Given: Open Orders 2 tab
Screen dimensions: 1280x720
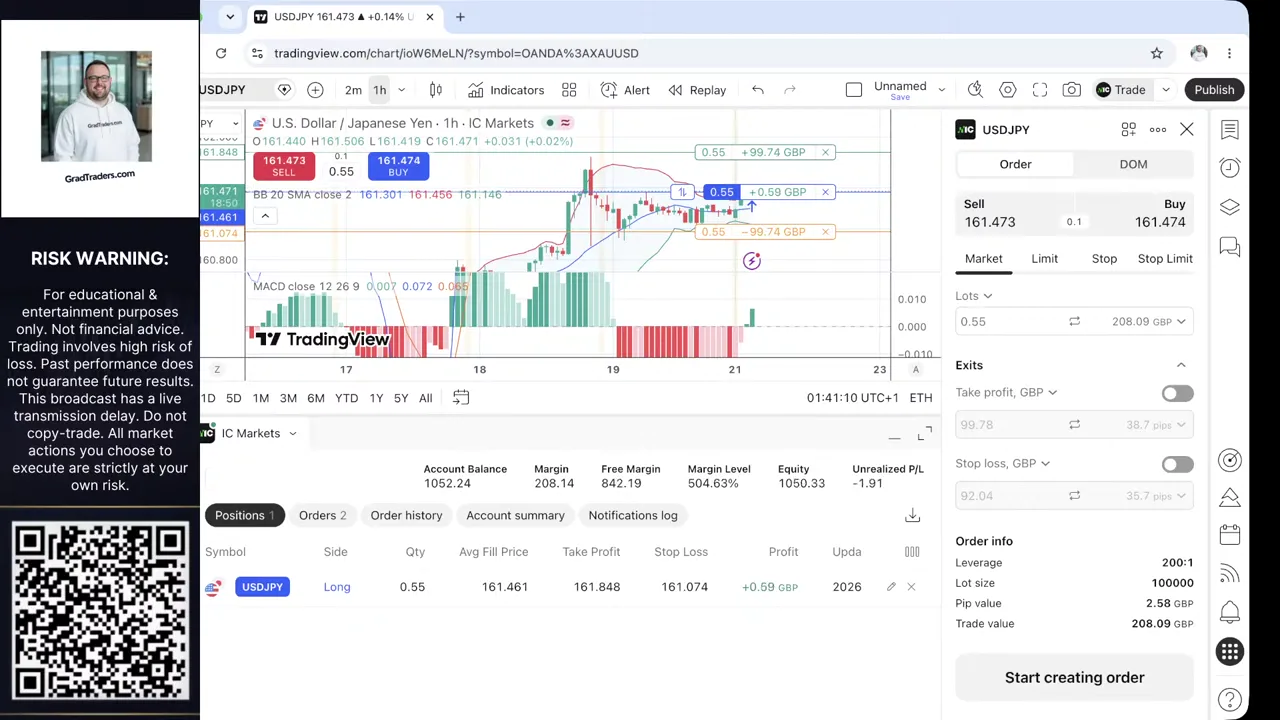Looking at the screenshot, I should [322, 516].
